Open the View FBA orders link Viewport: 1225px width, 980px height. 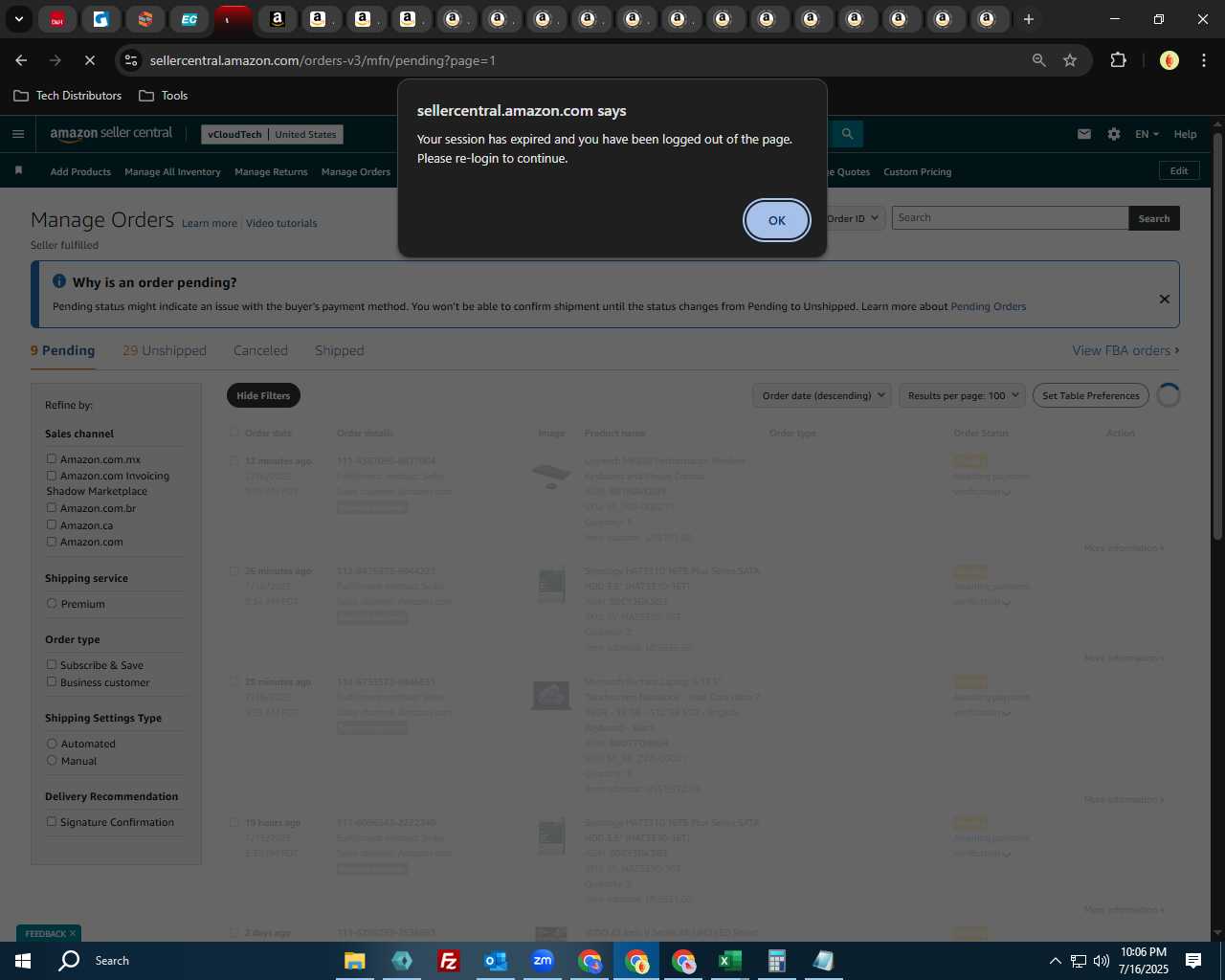[x=1125, y=350]
